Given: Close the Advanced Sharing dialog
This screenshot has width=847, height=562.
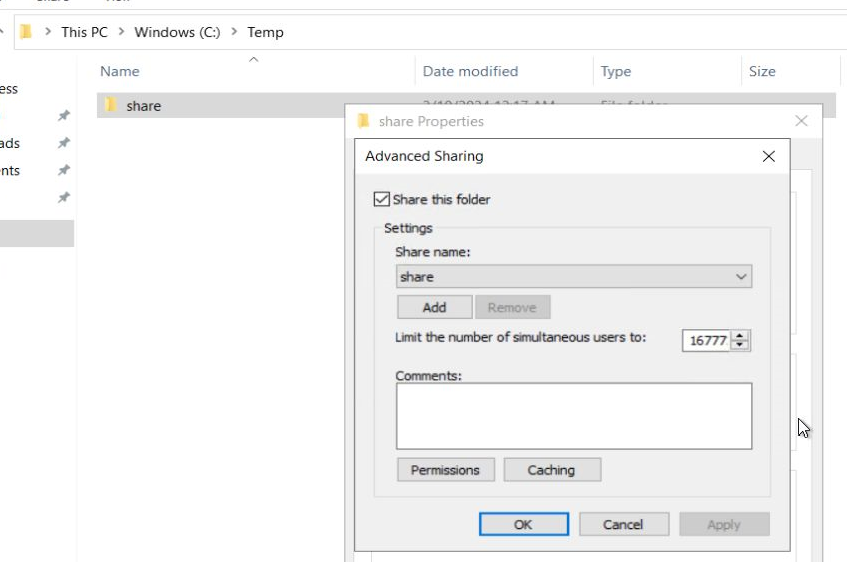Looking at the screenshot, I should 768,157.
